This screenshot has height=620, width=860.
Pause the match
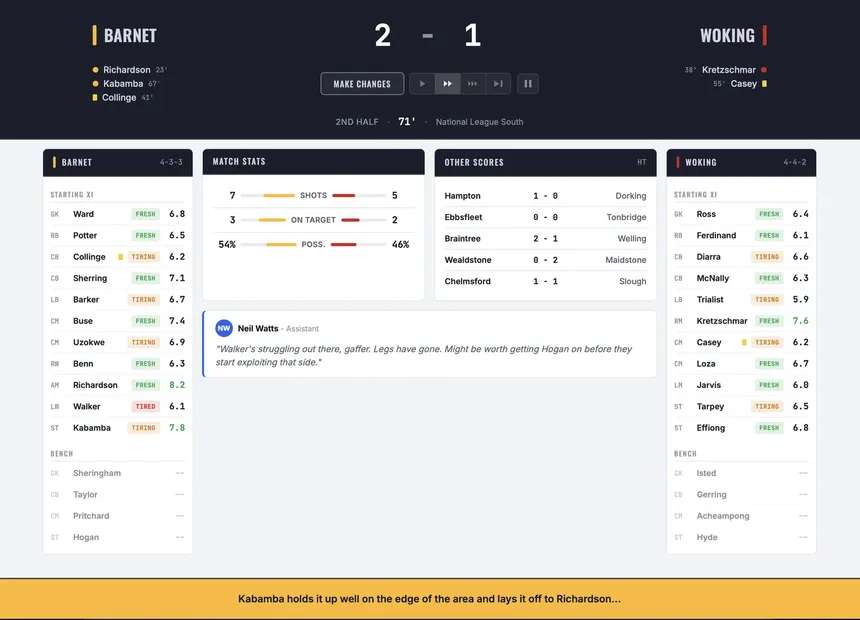(528, 84)
